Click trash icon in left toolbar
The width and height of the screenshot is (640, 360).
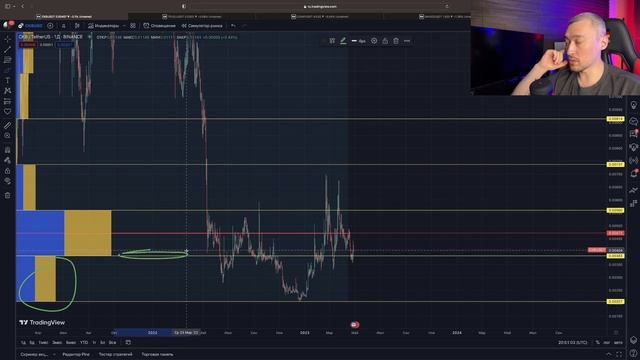coord(7,196)
